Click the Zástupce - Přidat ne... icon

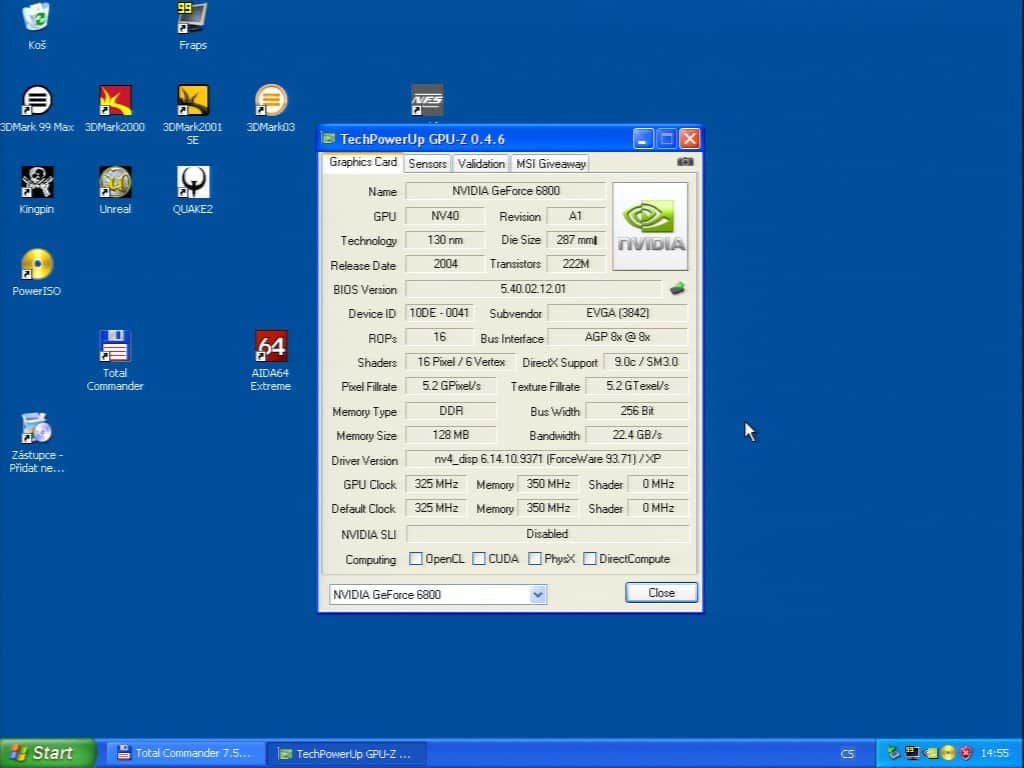click(37, 428)
